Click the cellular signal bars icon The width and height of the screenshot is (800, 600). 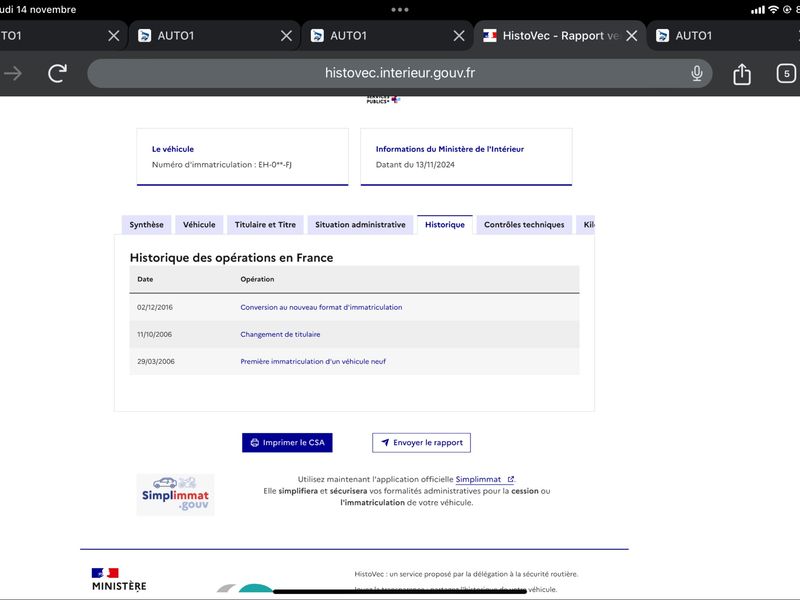click(x=758, y=10)
